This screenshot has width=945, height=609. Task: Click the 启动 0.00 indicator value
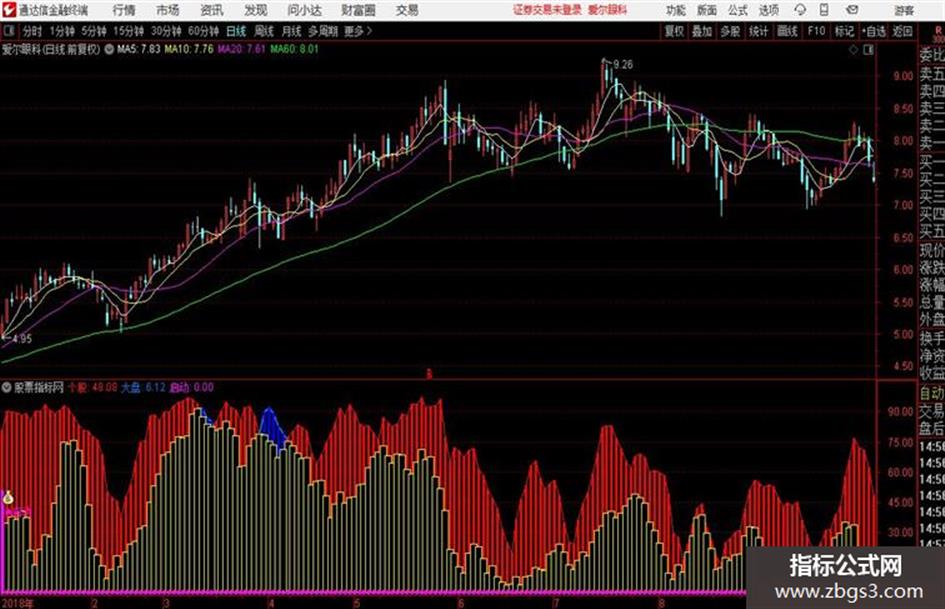pos(192,387)
